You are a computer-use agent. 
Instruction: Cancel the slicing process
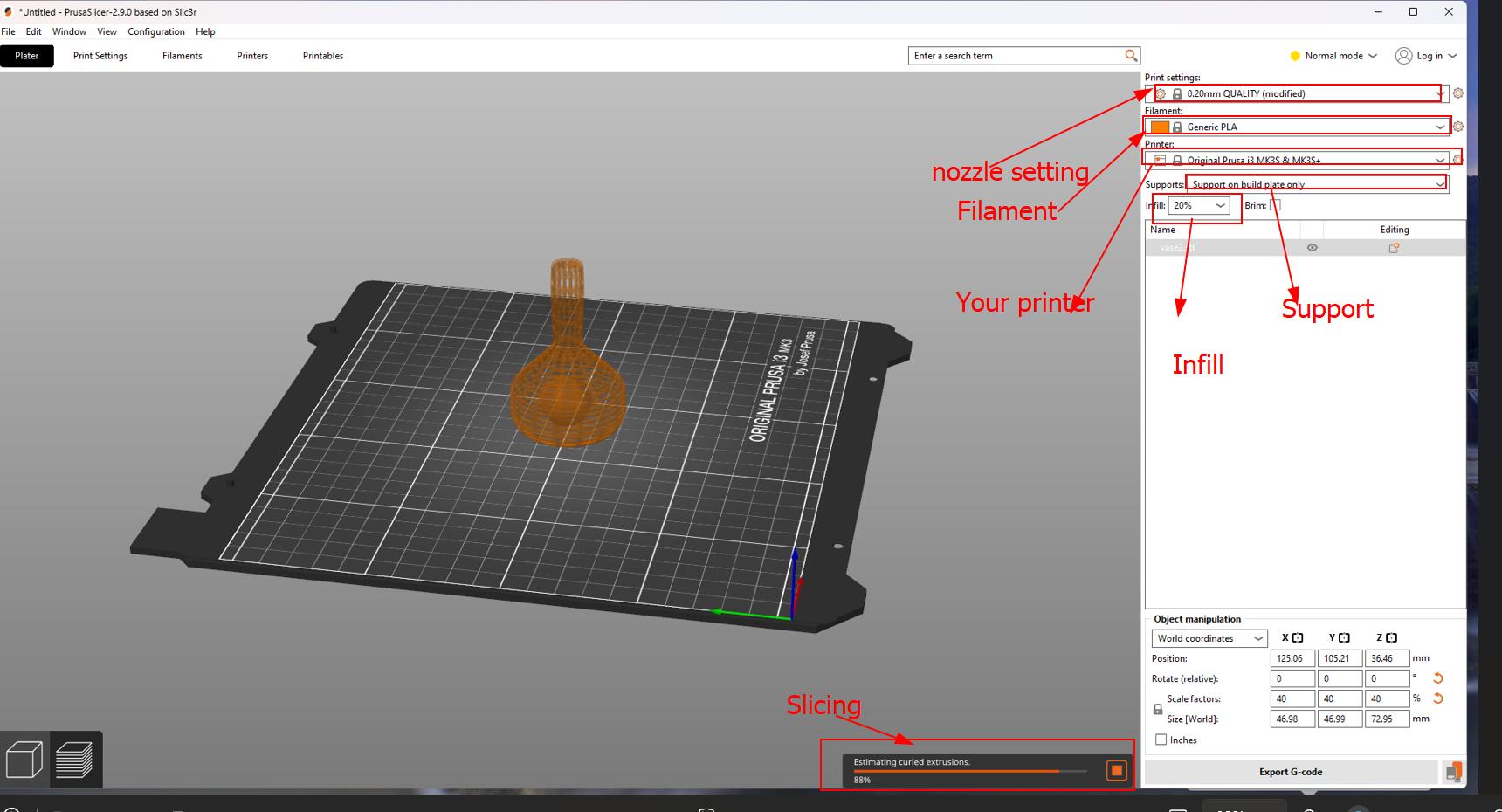pyautogui.click(x=1116, y=770)
